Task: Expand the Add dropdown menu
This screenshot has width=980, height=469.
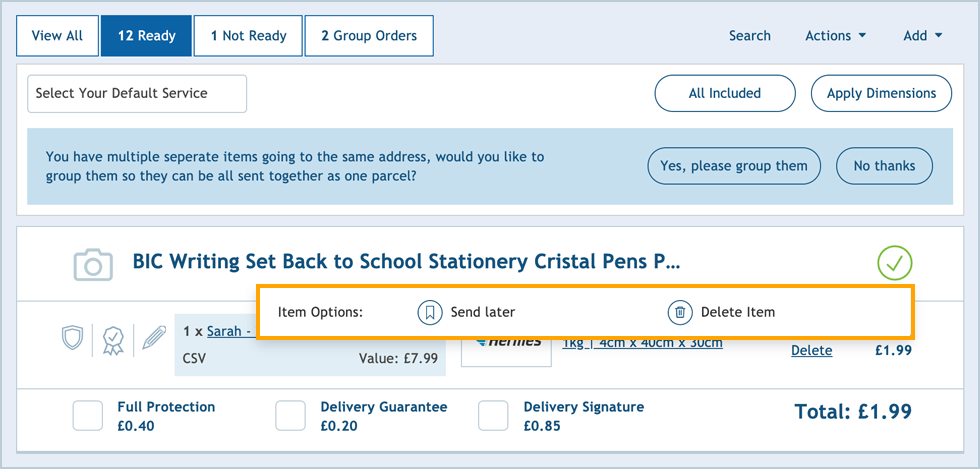Action: click(x=922, y=36)
